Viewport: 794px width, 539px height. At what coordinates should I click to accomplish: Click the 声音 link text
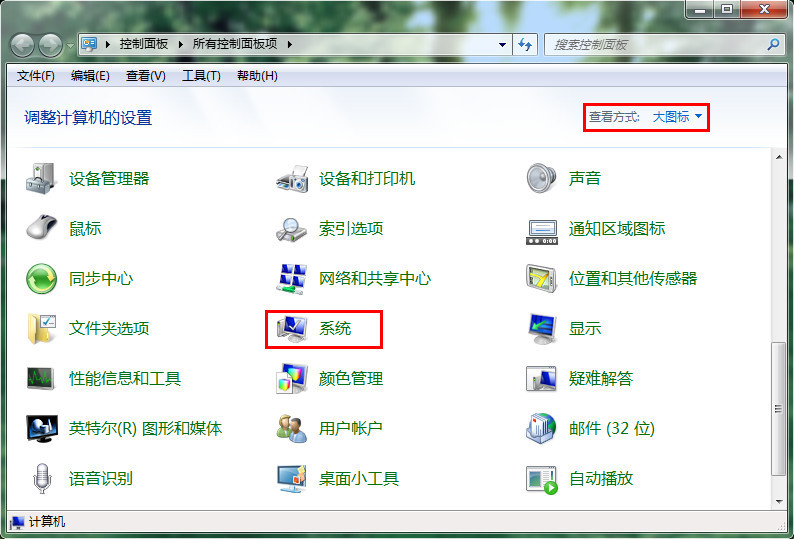tap(584, 178)
